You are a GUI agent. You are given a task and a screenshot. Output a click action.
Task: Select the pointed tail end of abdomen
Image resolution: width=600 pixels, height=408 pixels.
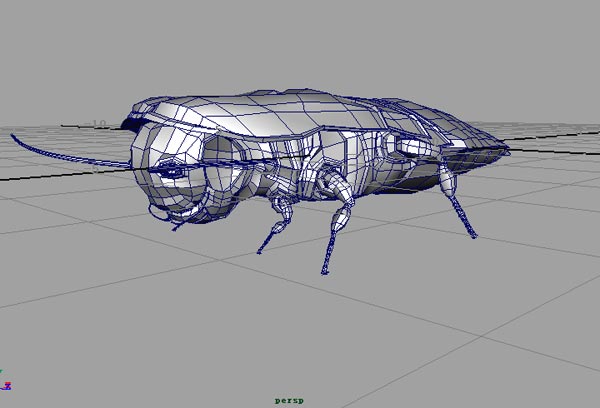(x=505, y=150)
